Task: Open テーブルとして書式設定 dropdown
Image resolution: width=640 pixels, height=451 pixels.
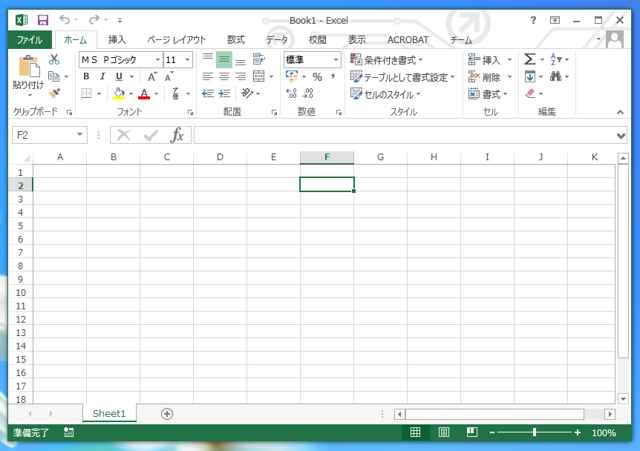Action: [x=402, y=77]
